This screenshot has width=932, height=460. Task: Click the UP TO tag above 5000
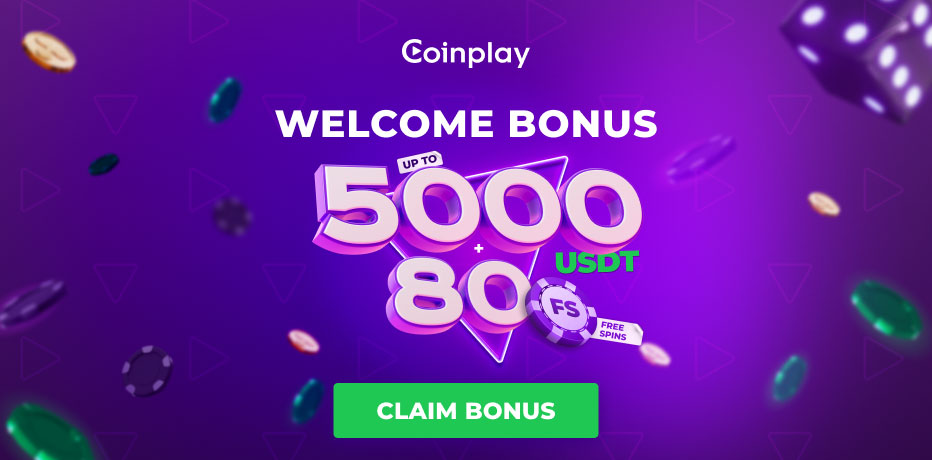point(418,160)
